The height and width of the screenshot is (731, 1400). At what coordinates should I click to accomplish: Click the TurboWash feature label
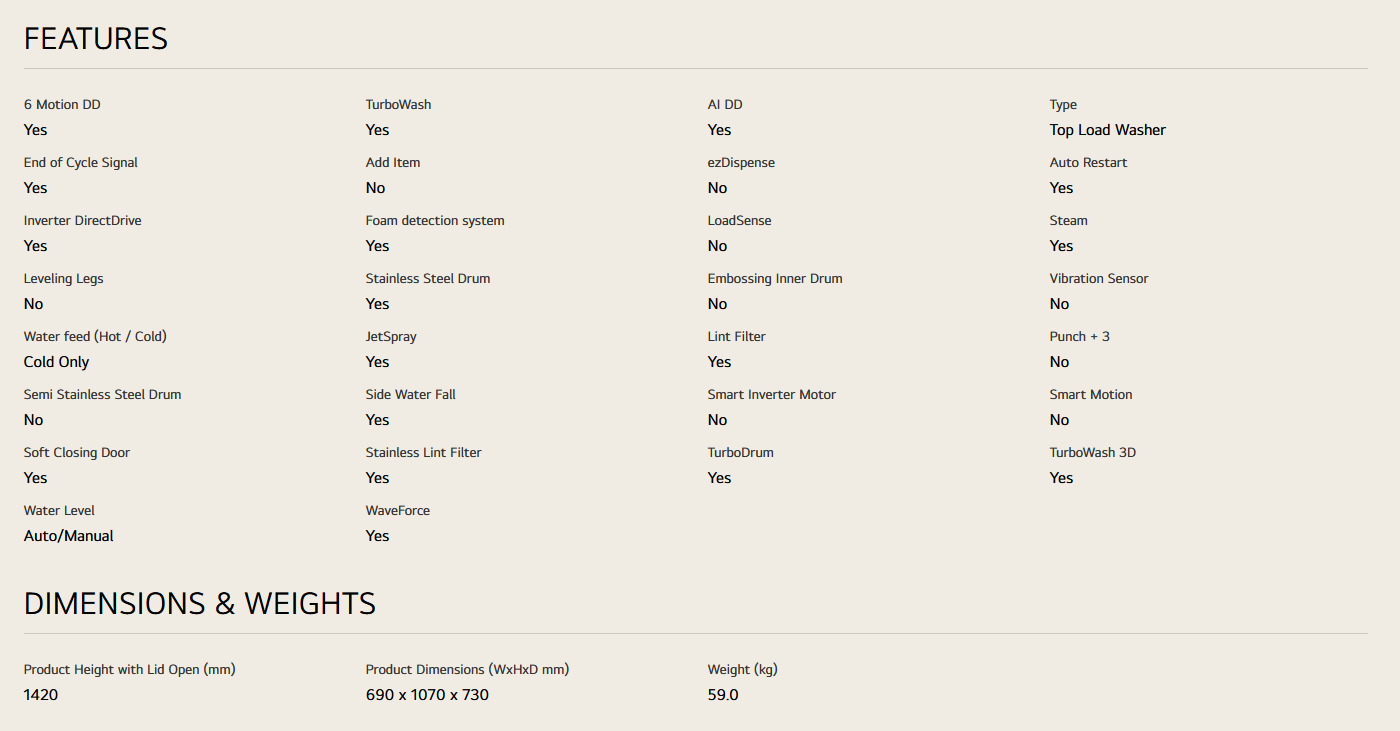[398, 105]
